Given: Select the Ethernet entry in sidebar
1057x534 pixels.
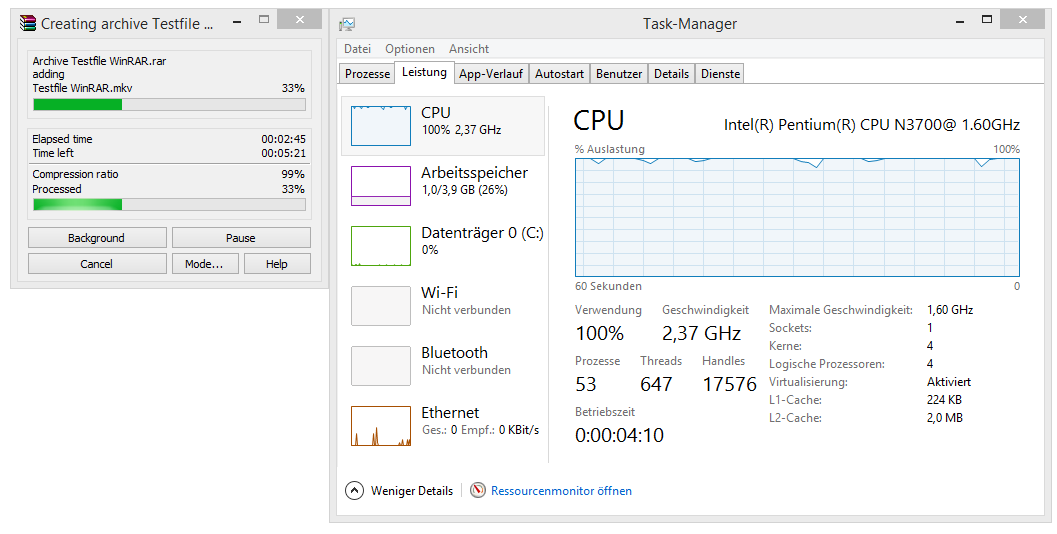Looking at the screenshot, I should tap(443, 425).
